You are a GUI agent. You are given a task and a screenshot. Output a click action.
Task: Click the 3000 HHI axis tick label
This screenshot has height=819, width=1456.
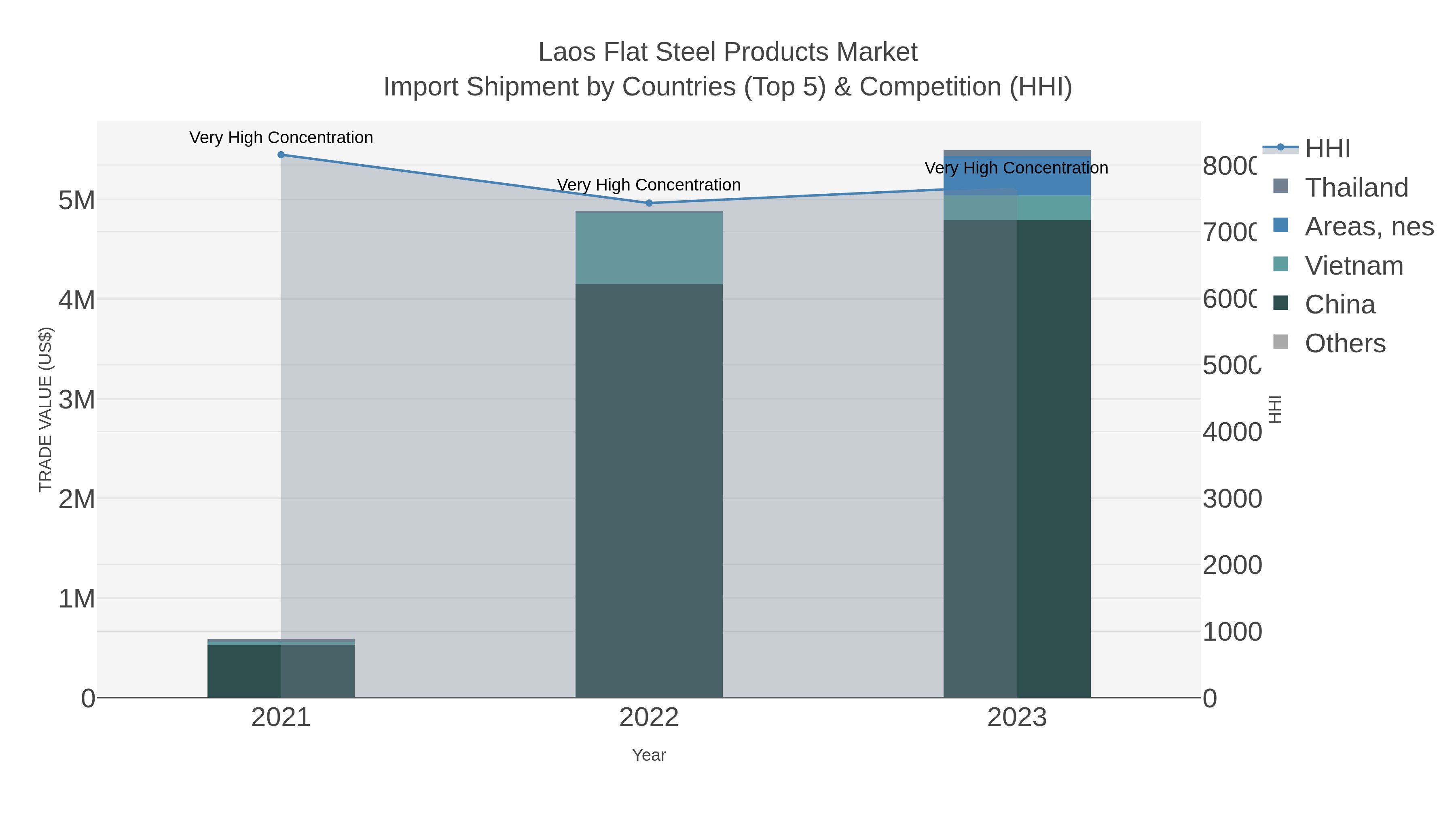1232,499
